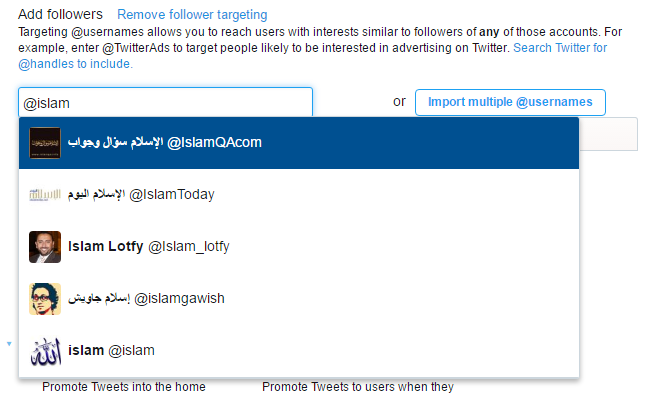Click Remove follower targeting link

point(192,15)
